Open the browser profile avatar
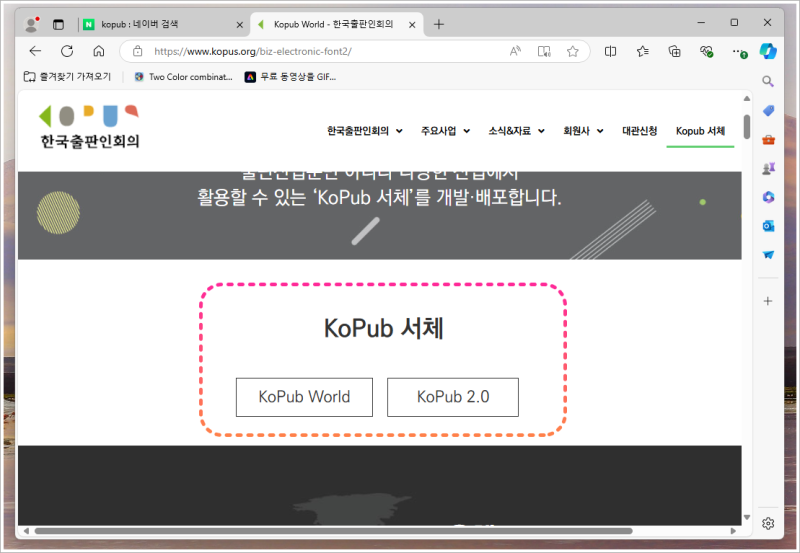The image size is (800, 553). point(32,24)
